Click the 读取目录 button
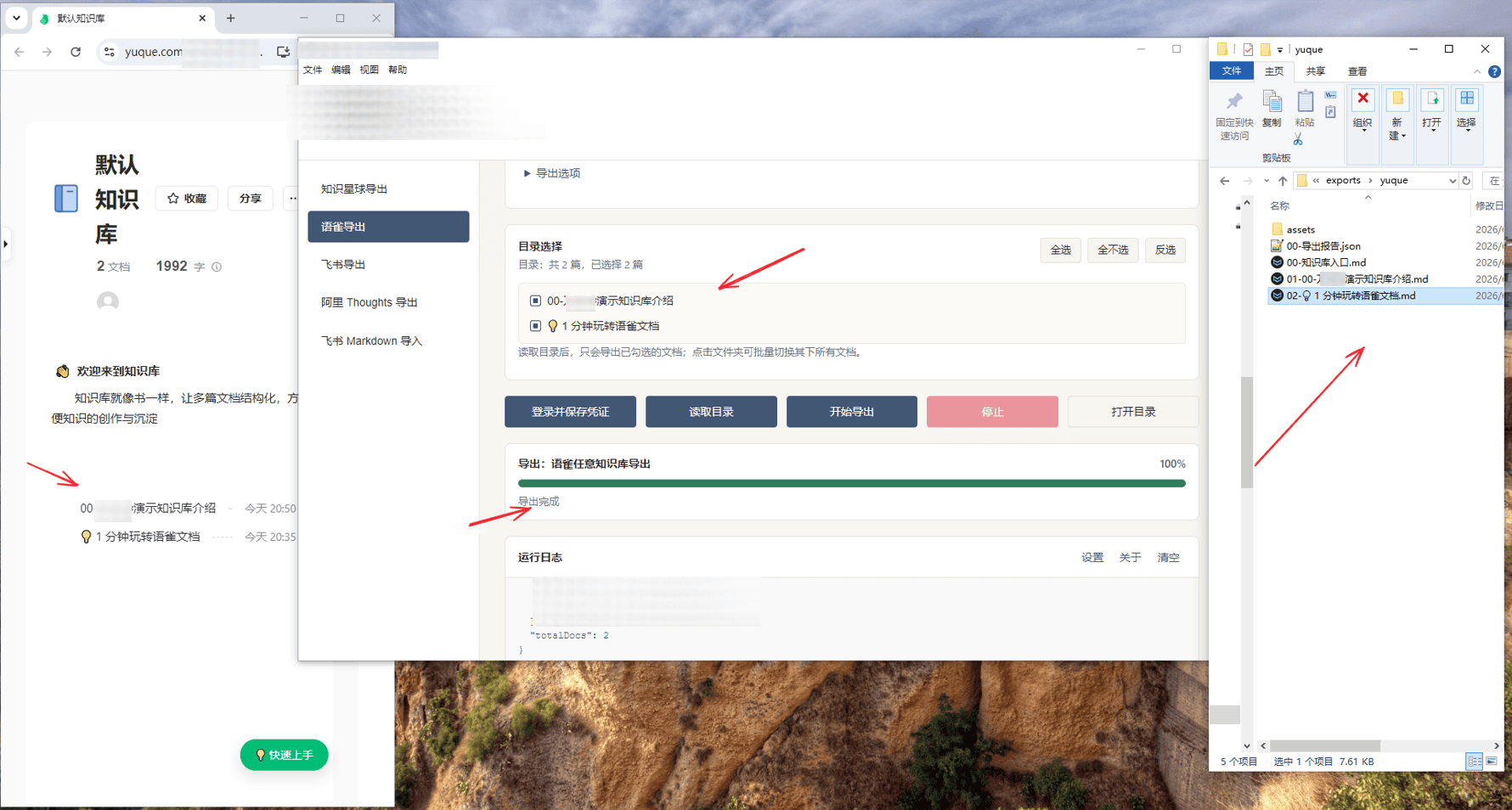Viewport: 1512px width, 810px height. click(x=711, y=412)
